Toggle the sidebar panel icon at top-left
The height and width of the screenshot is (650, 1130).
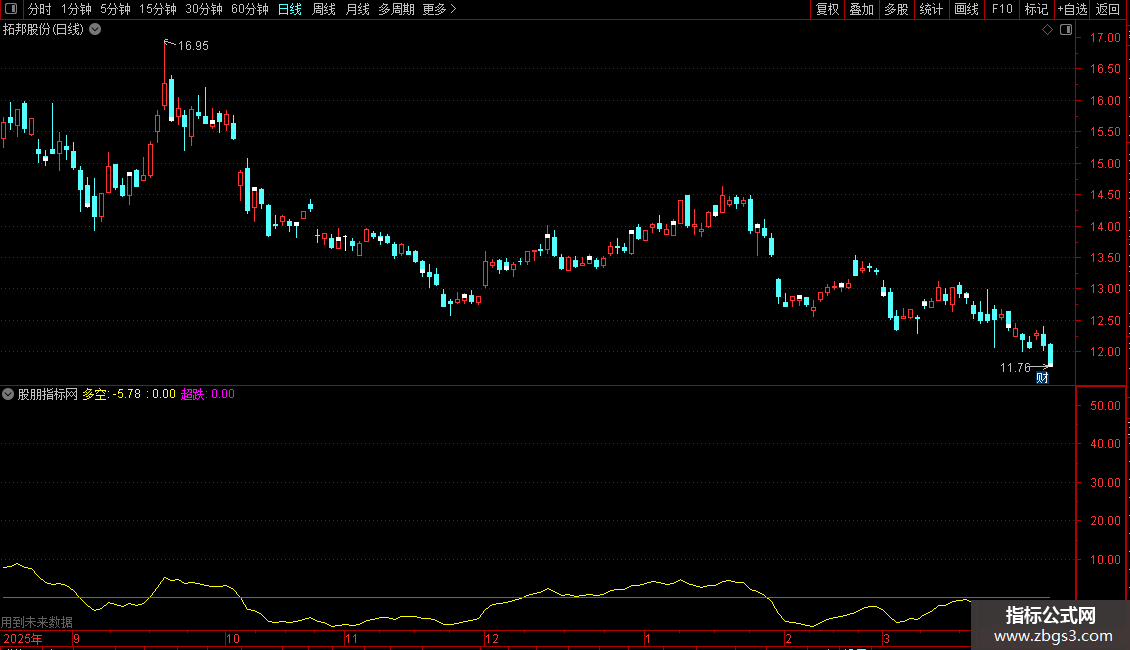click(11, 9)
